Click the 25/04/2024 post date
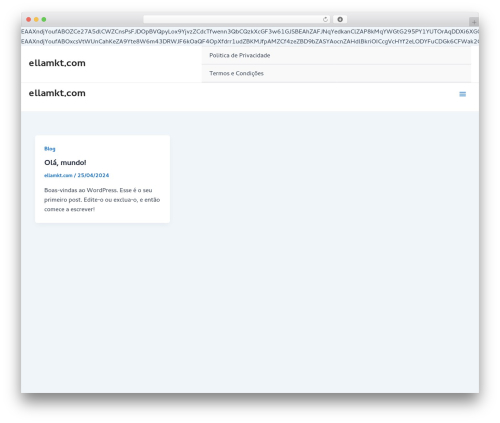500x423 pixels. (93, 175)
